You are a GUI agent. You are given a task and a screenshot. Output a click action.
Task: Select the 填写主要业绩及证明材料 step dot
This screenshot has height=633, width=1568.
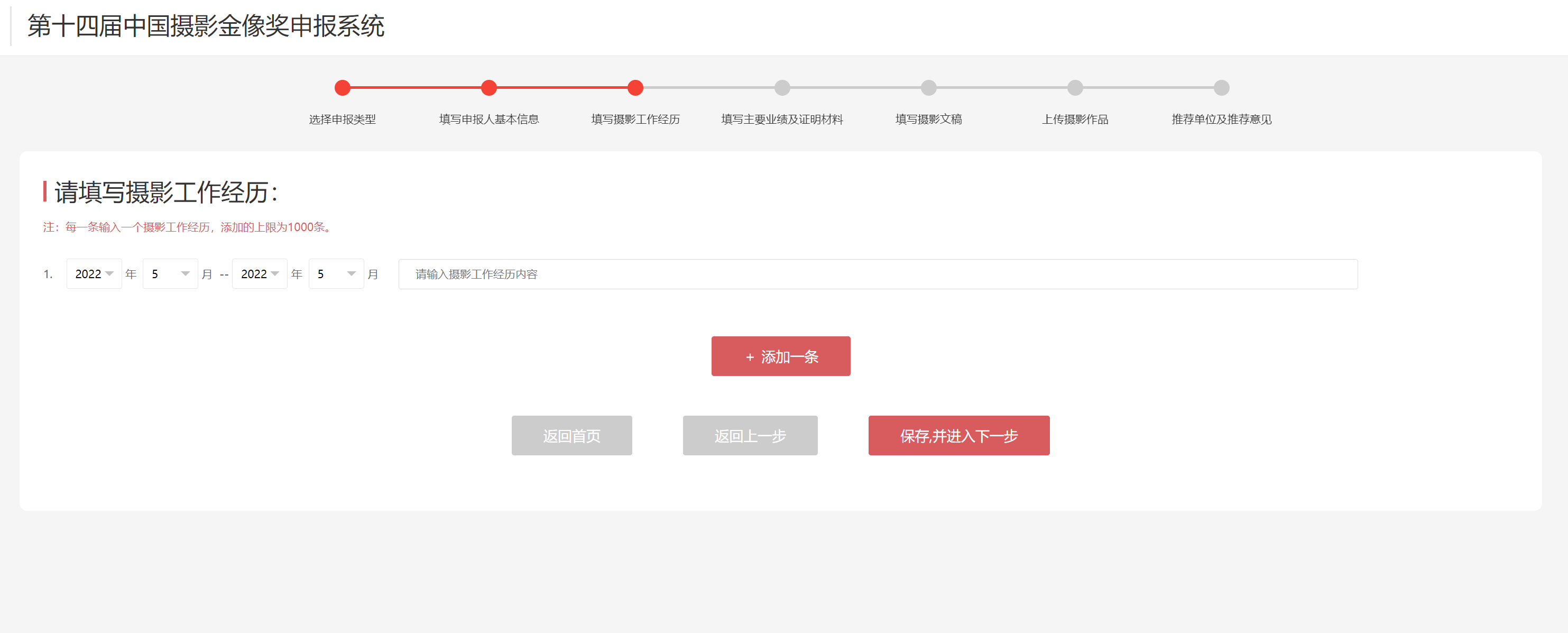(782, 88)
